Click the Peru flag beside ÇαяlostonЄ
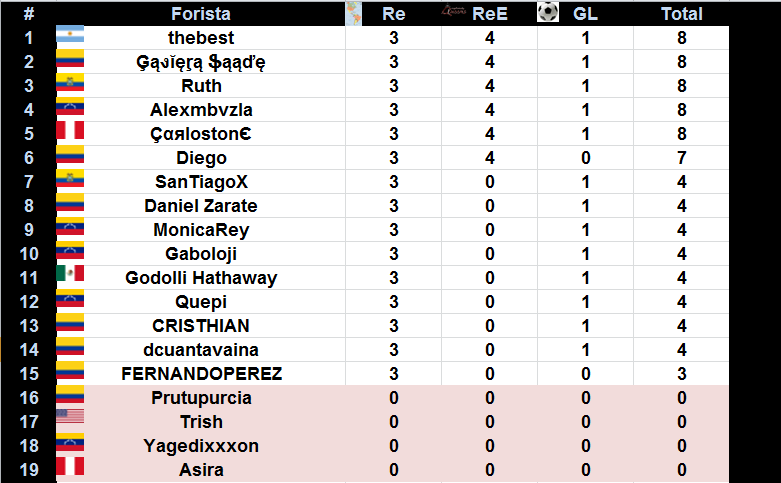Viewport: 781px width, 483px height. click(x=70, y=130)
